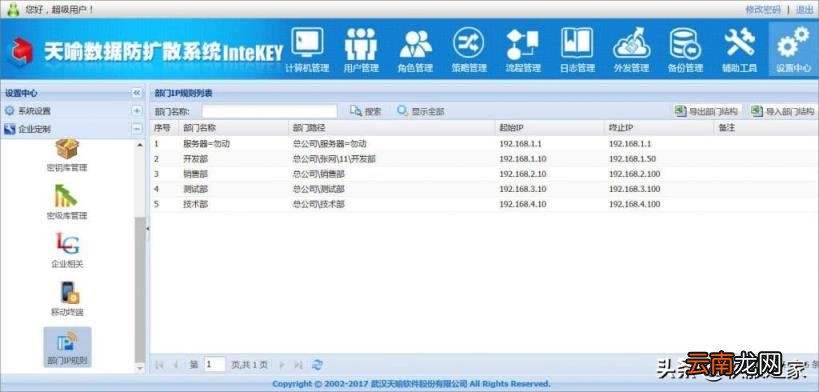Click sidebar scrollbar down arrow
The image size is (819, 392).
click(140, 368)
